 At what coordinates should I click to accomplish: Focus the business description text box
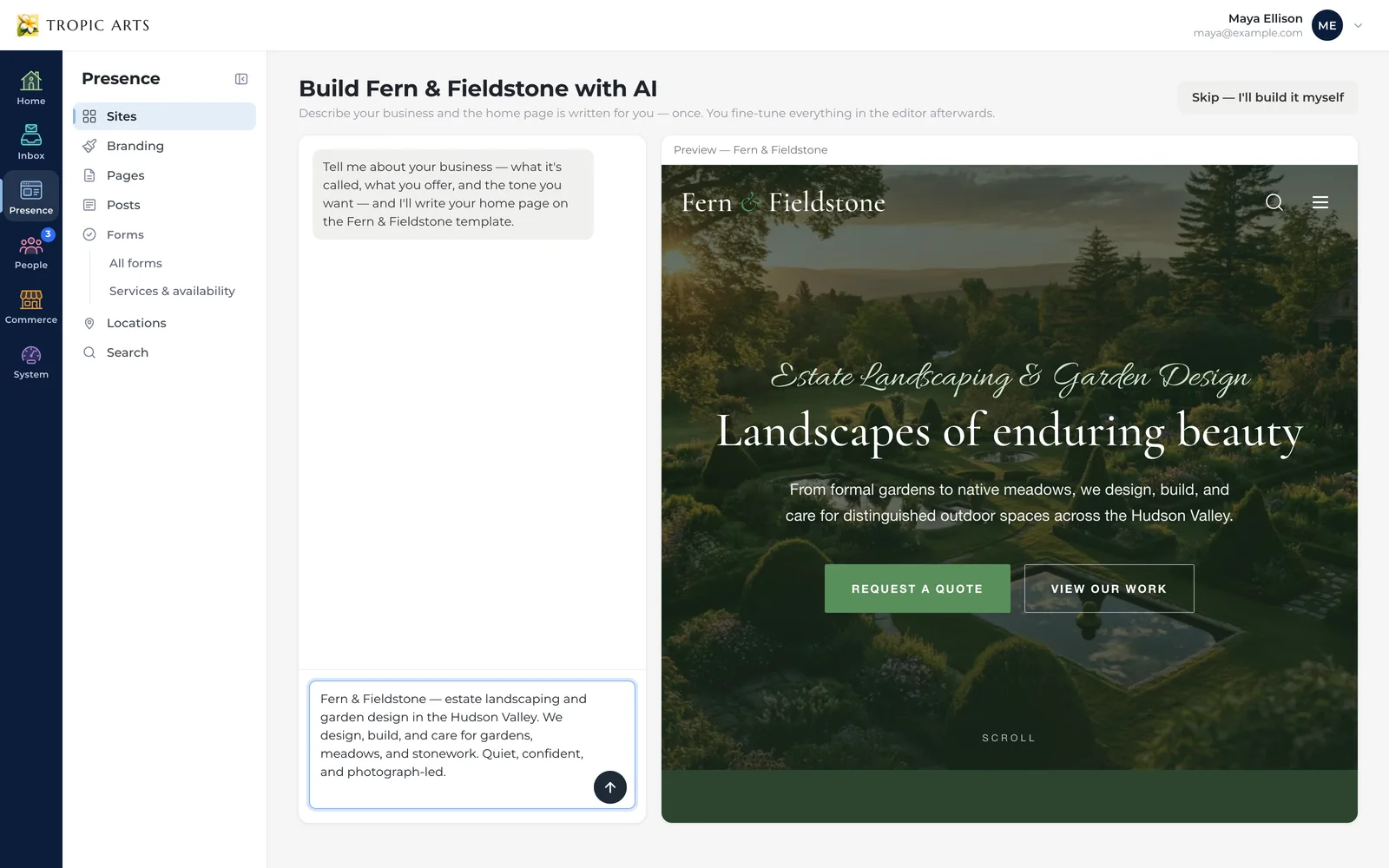click(472, 745)
